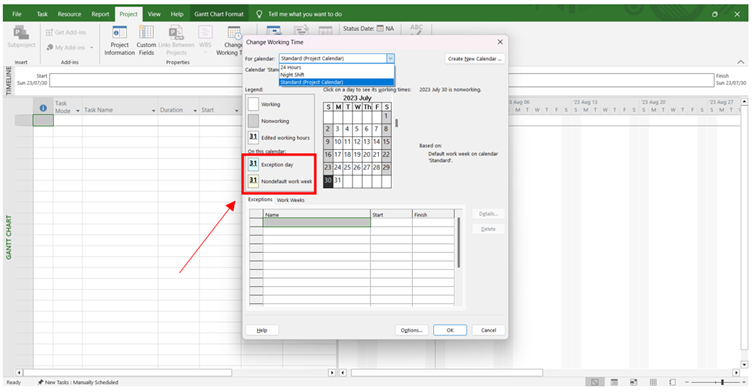Select July 19 in the calendar
The width and height of the screenshot is (752, 392).
point(357,154)
